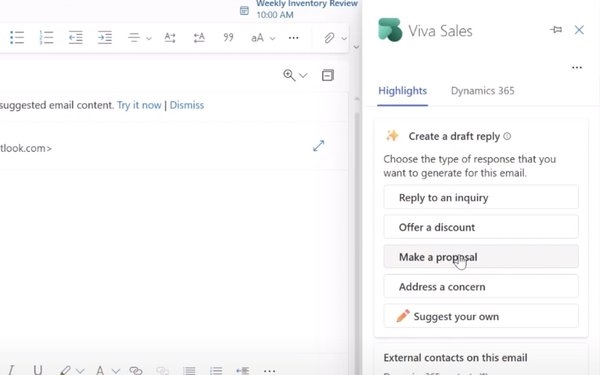Insert quote block formatting
The image size is (600, 375).
(x=228, y=38)
